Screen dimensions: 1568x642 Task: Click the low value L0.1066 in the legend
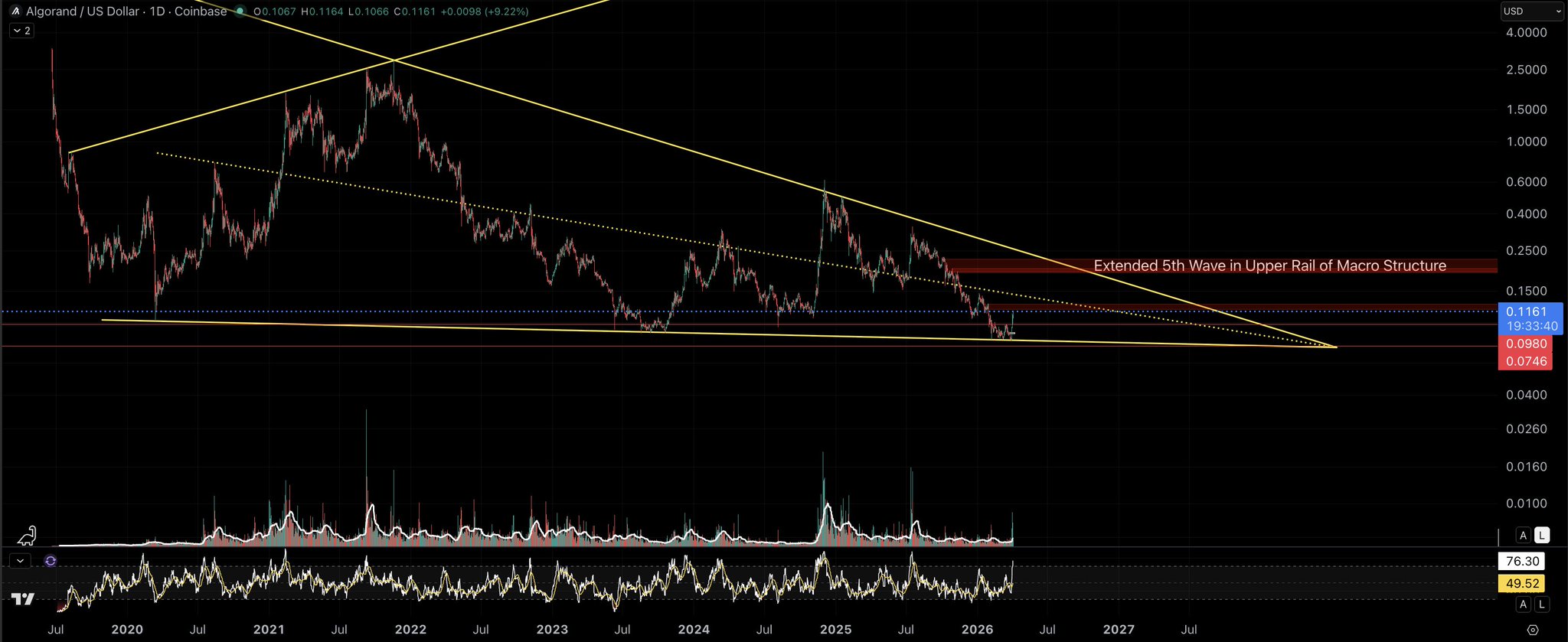tap(368, 11)
